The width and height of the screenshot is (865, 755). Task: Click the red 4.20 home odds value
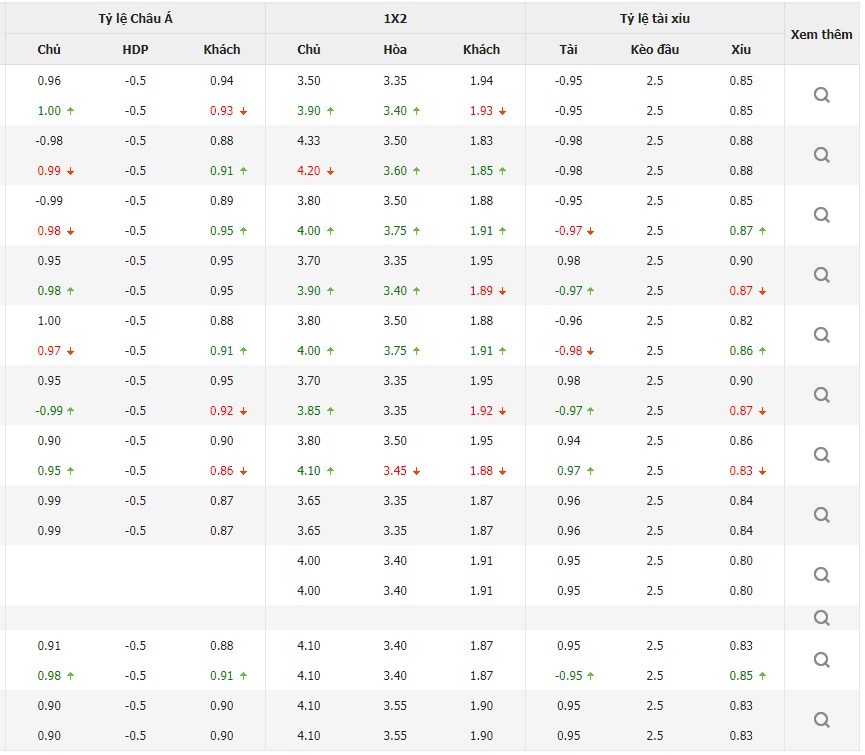[309, 171]
